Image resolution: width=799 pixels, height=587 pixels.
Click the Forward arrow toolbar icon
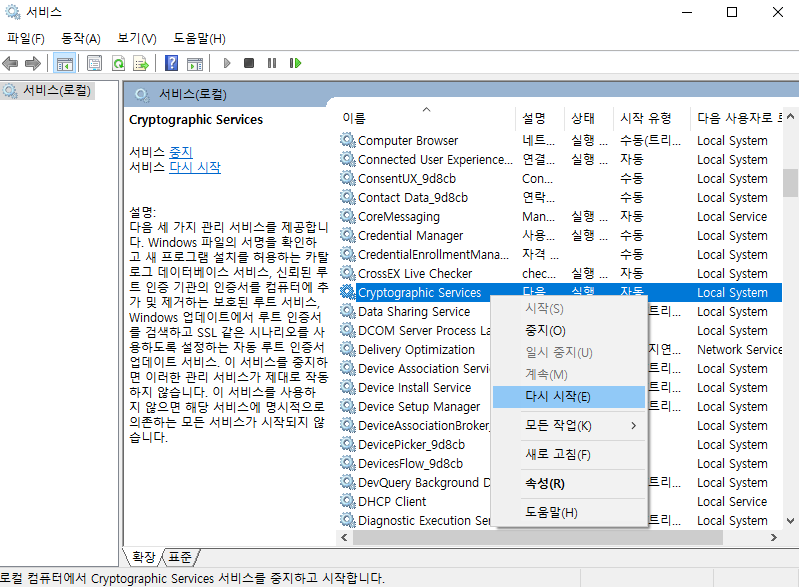click(33, 63)
